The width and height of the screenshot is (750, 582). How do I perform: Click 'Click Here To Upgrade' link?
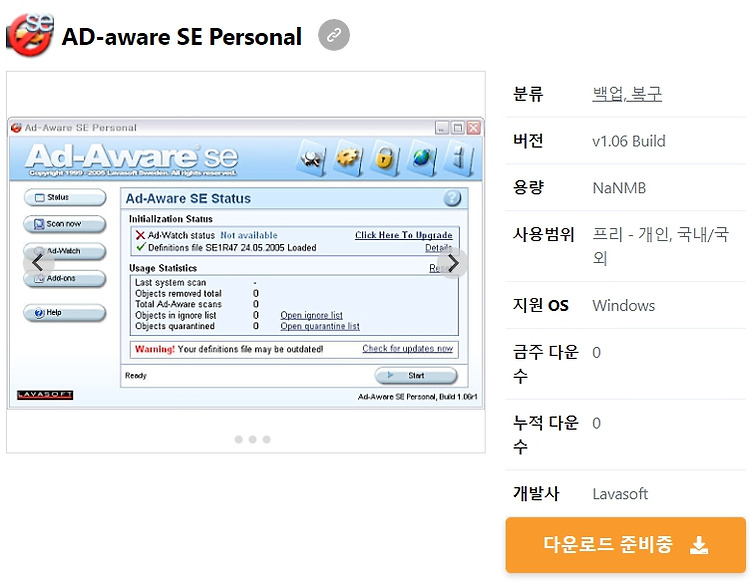(404, 235)
